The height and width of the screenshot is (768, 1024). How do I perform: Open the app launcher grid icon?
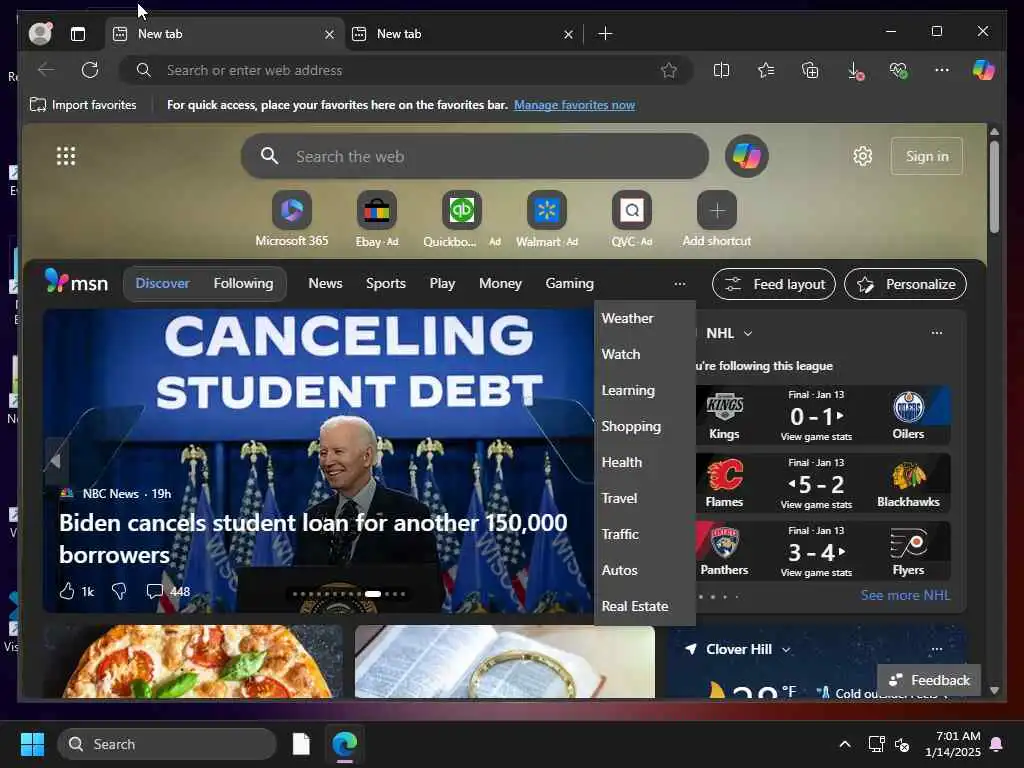click(66, 156)
